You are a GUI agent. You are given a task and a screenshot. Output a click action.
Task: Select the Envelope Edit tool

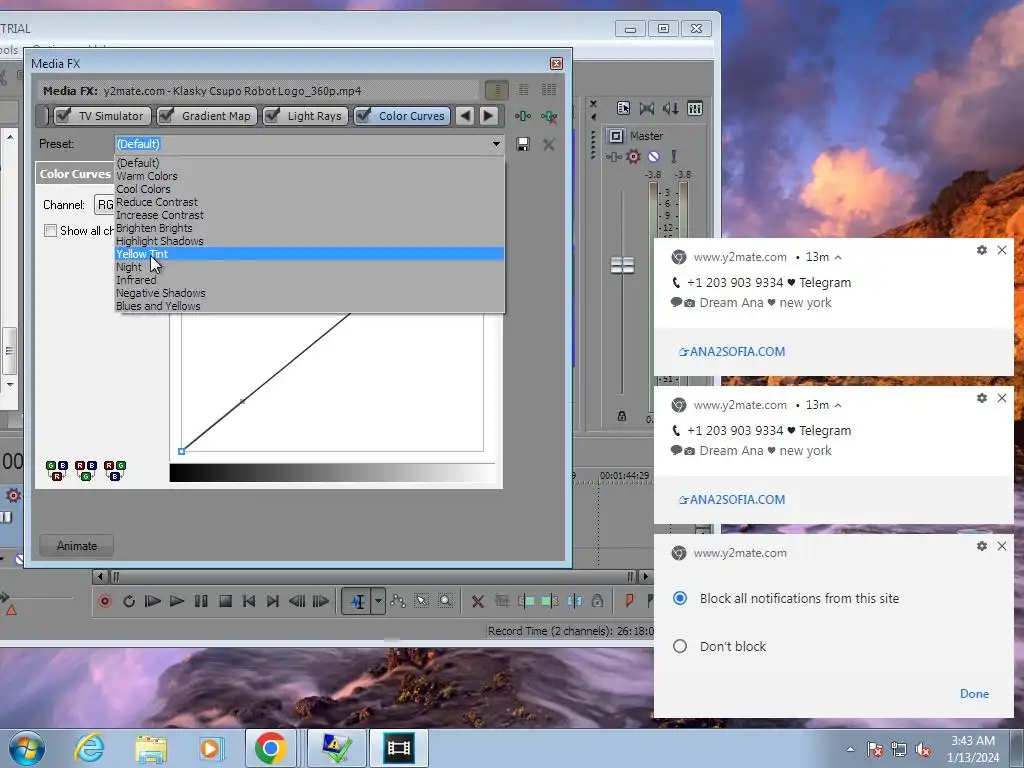(x=398, y=601)
